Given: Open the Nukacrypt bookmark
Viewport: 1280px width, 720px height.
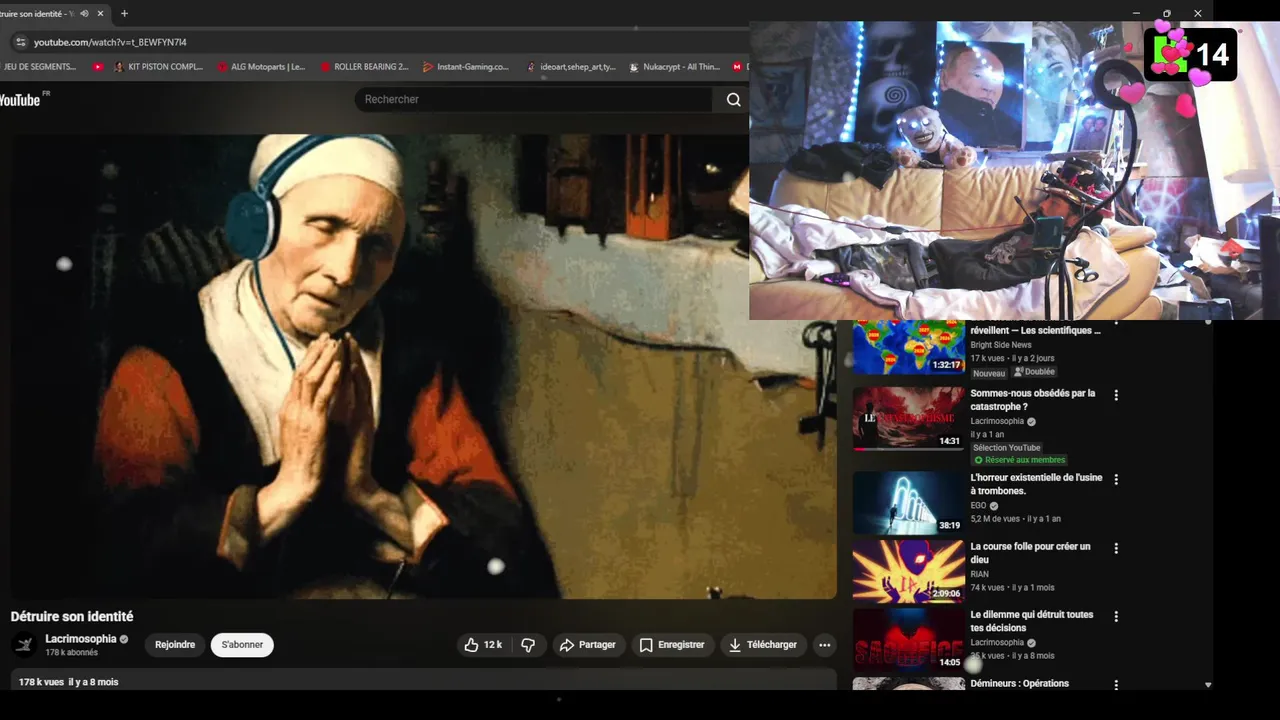Looking at the screenshot, I should click(675, 67).
